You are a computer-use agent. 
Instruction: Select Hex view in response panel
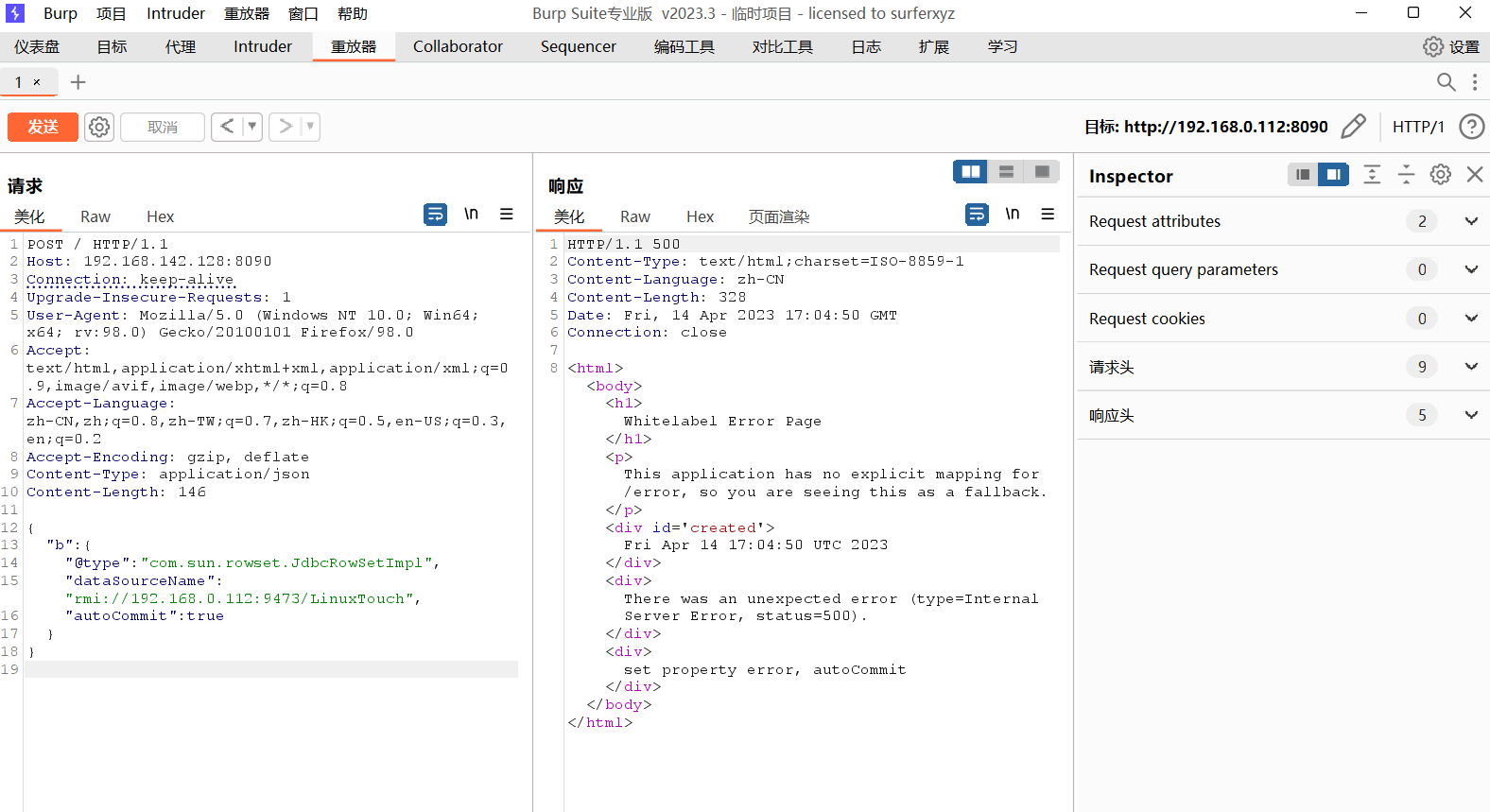click(701, 216)
